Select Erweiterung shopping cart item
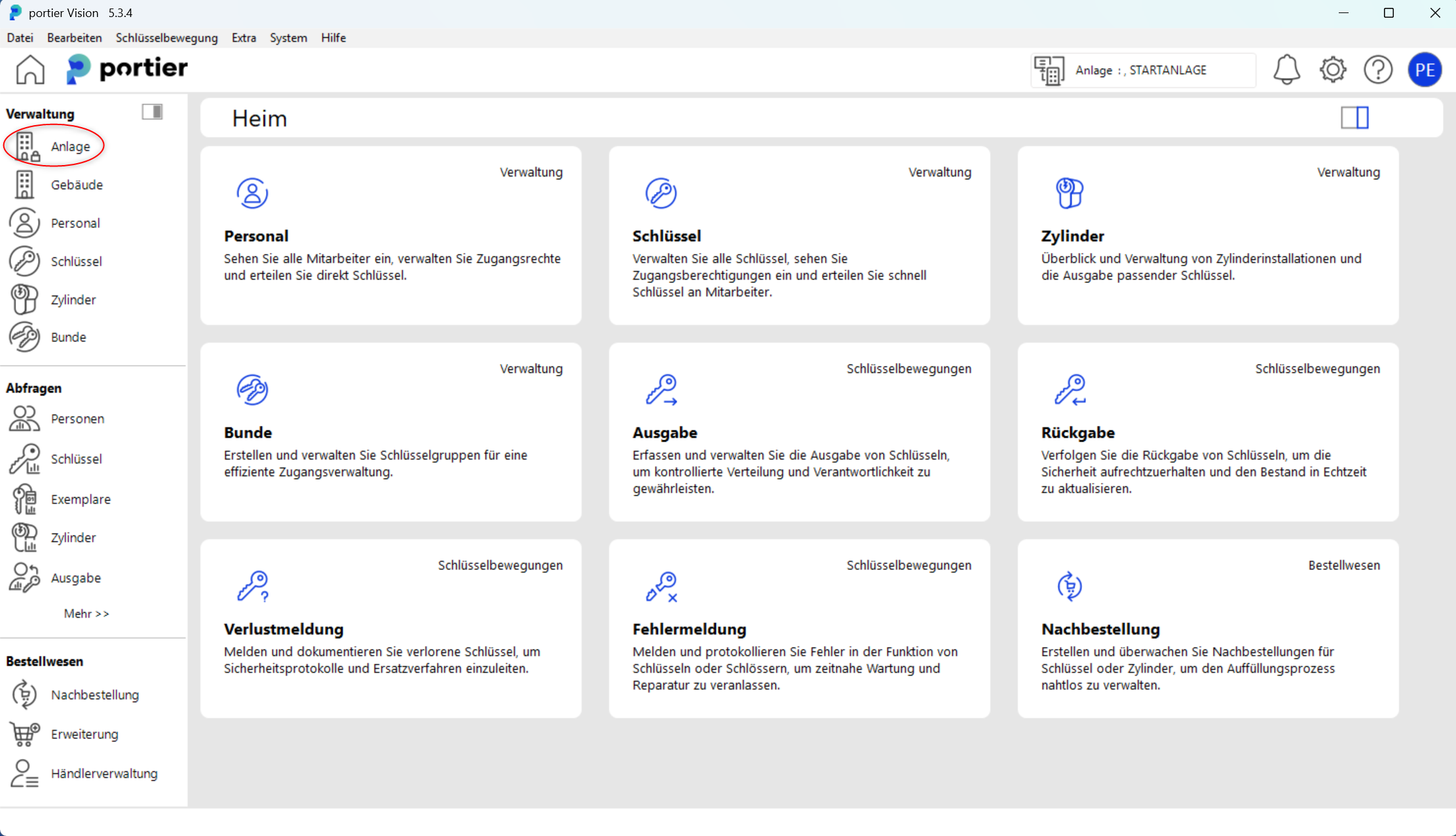The image size is (1456, 836). pyautogui.click(x=84, y=734)
